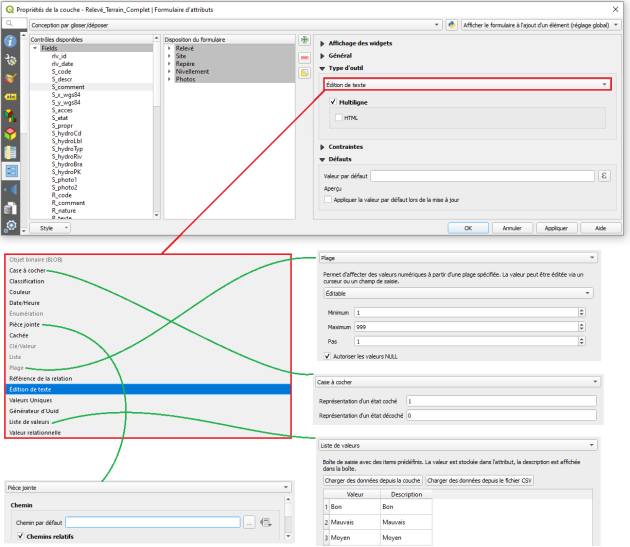630x547 pixels.
Task: Expand the Général section
Action: pos(322,56)
